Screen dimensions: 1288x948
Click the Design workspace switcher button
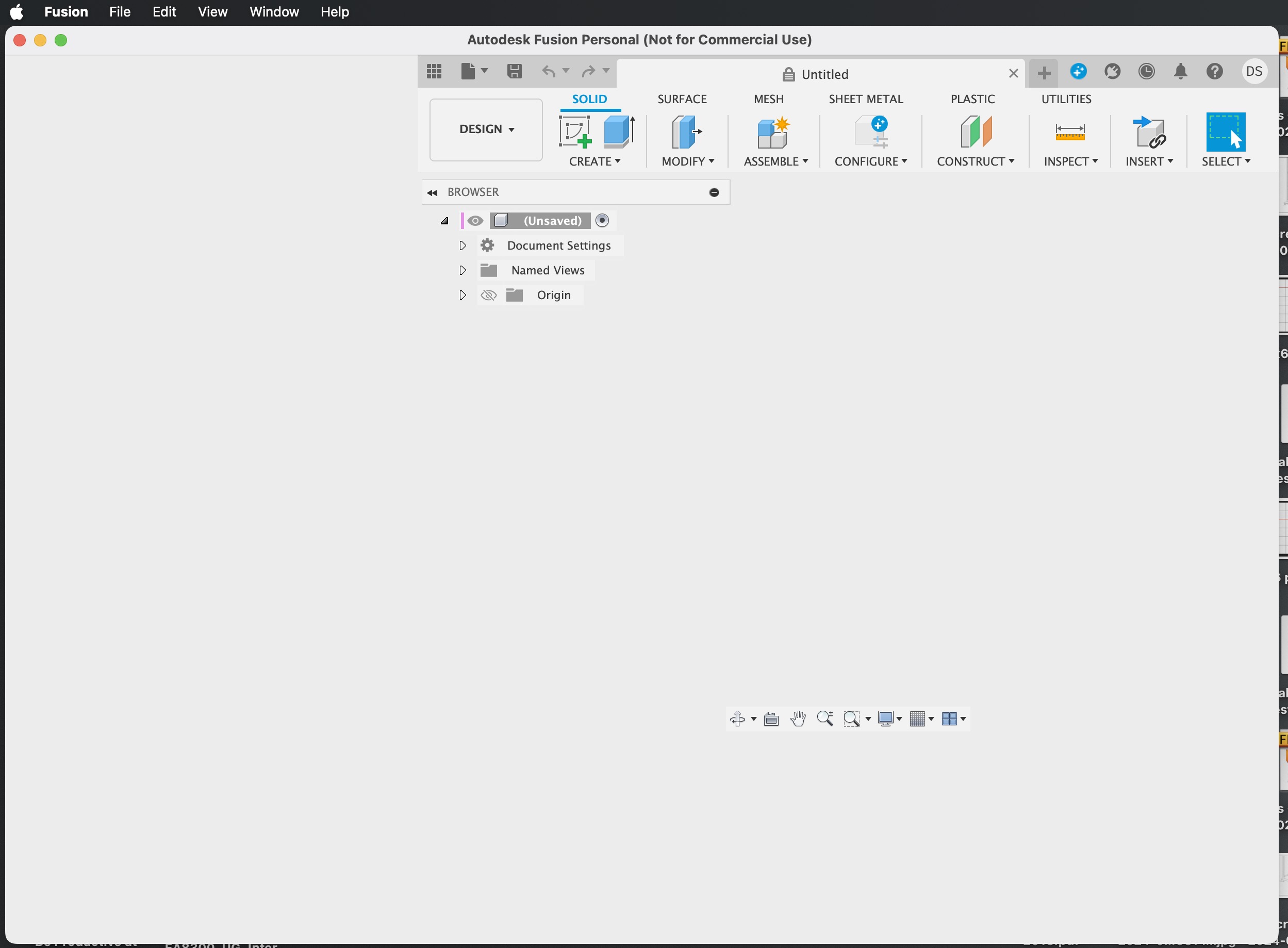pyautogui.click(x=485, y=129)
